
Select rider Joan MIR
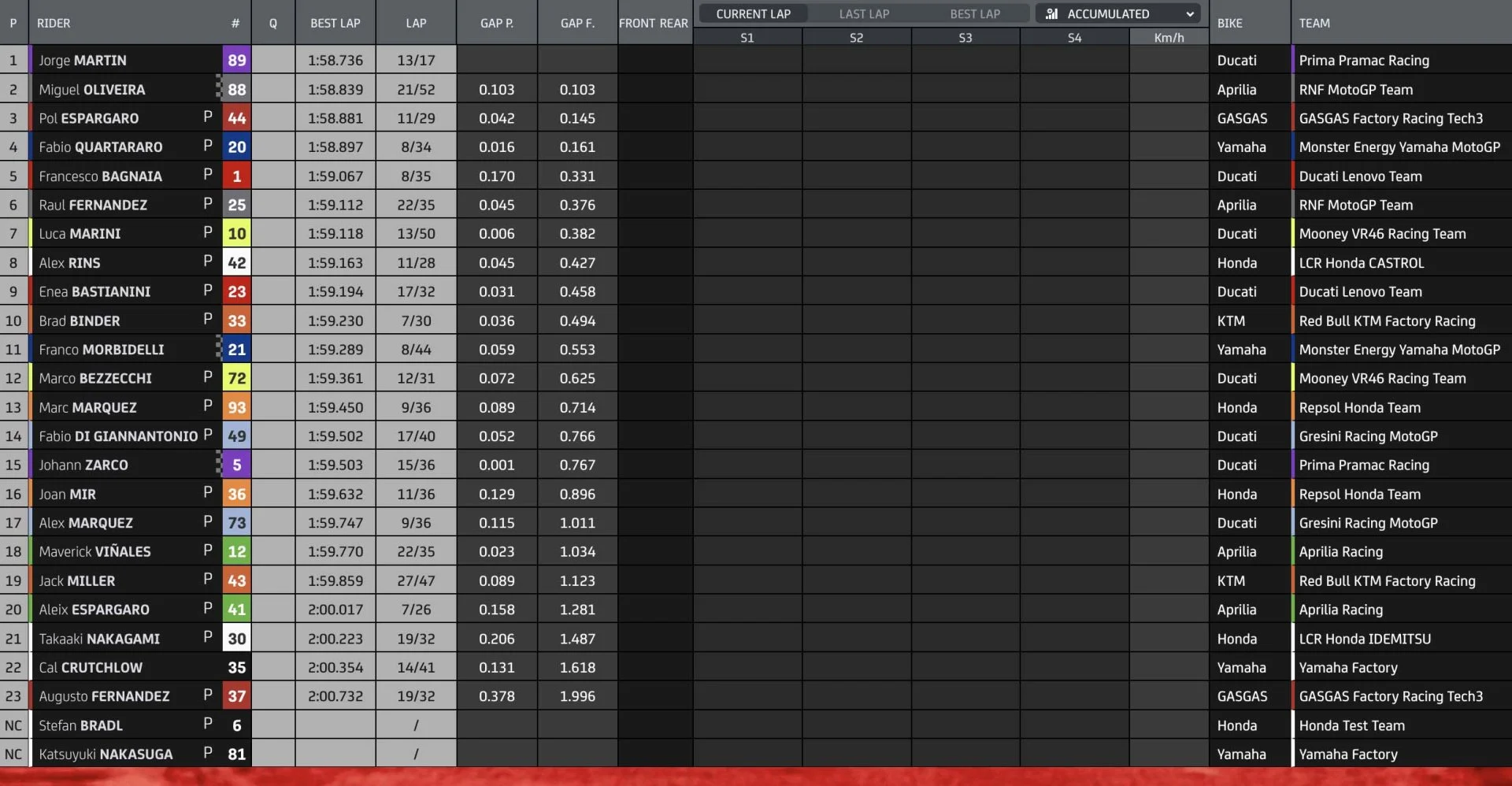67,494
